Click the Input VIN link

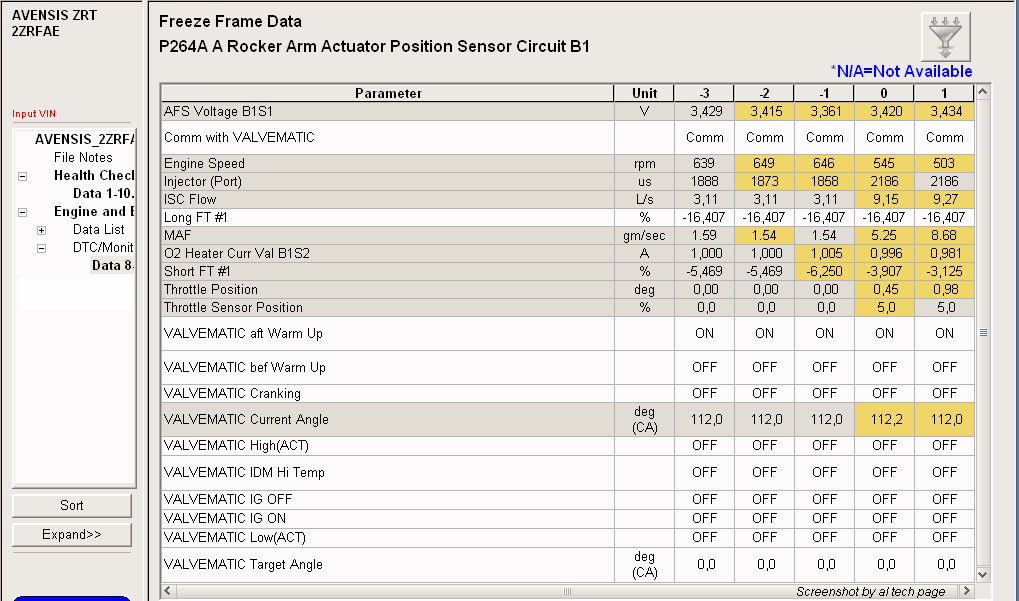point(34,114)
